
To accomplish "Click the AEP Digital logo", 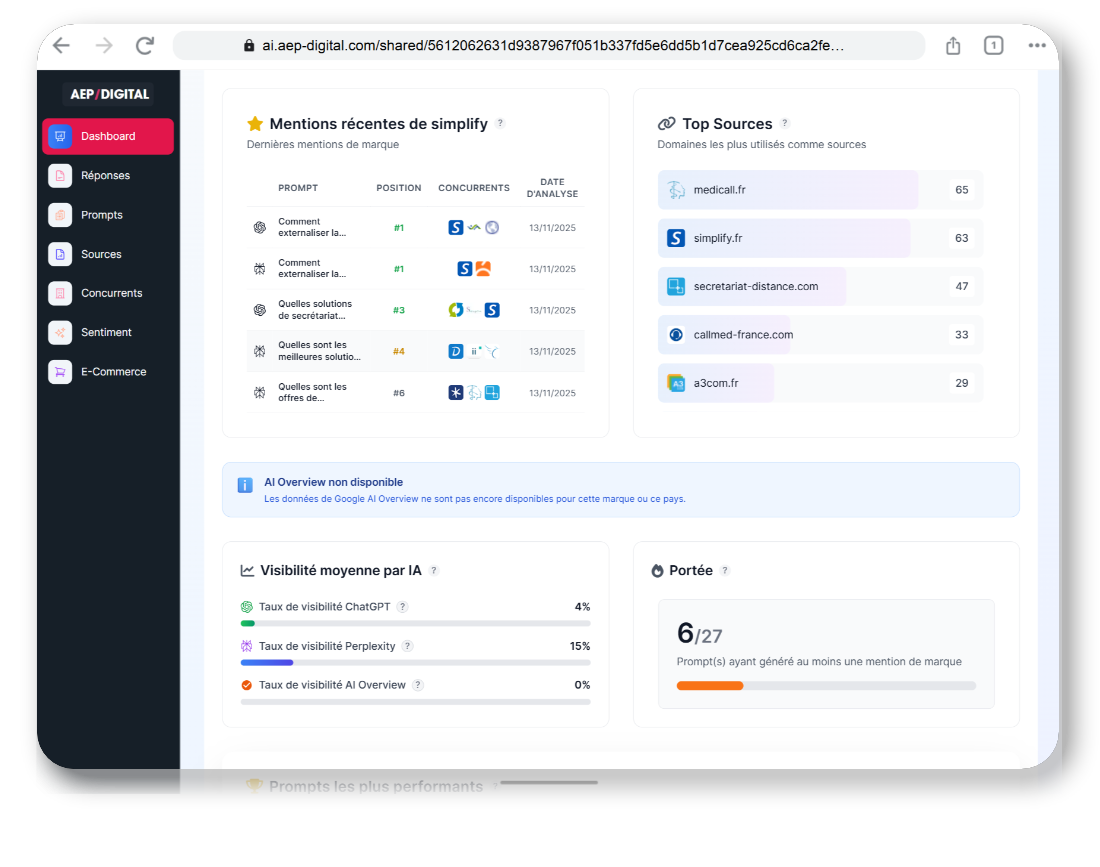I will (109, 94).
